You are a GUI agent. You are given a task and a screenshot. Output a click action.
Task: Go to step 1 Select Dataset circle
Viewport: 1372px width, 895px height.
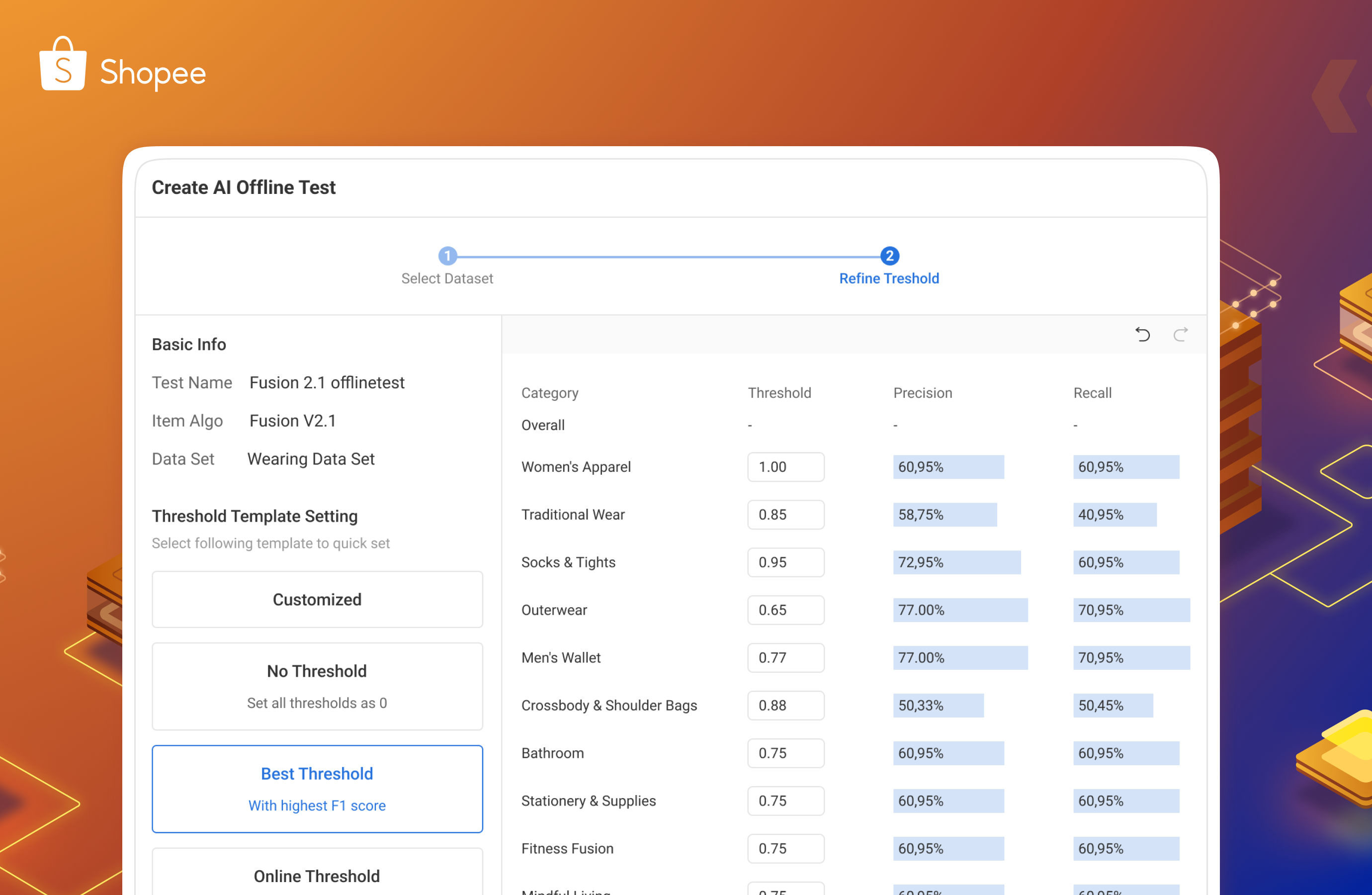point(447,256)
